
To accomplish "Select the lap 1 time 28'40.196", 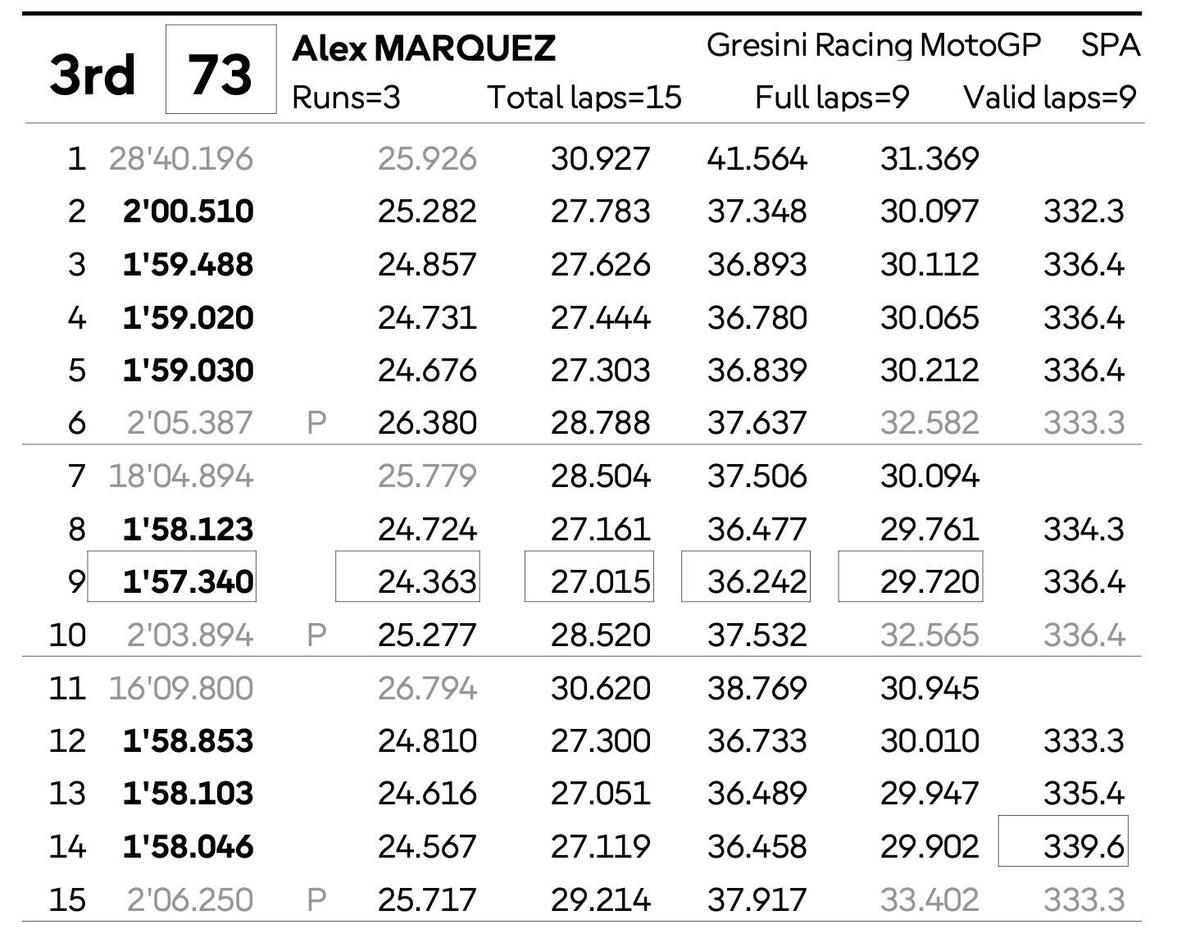I will click(x=181, y=158).
